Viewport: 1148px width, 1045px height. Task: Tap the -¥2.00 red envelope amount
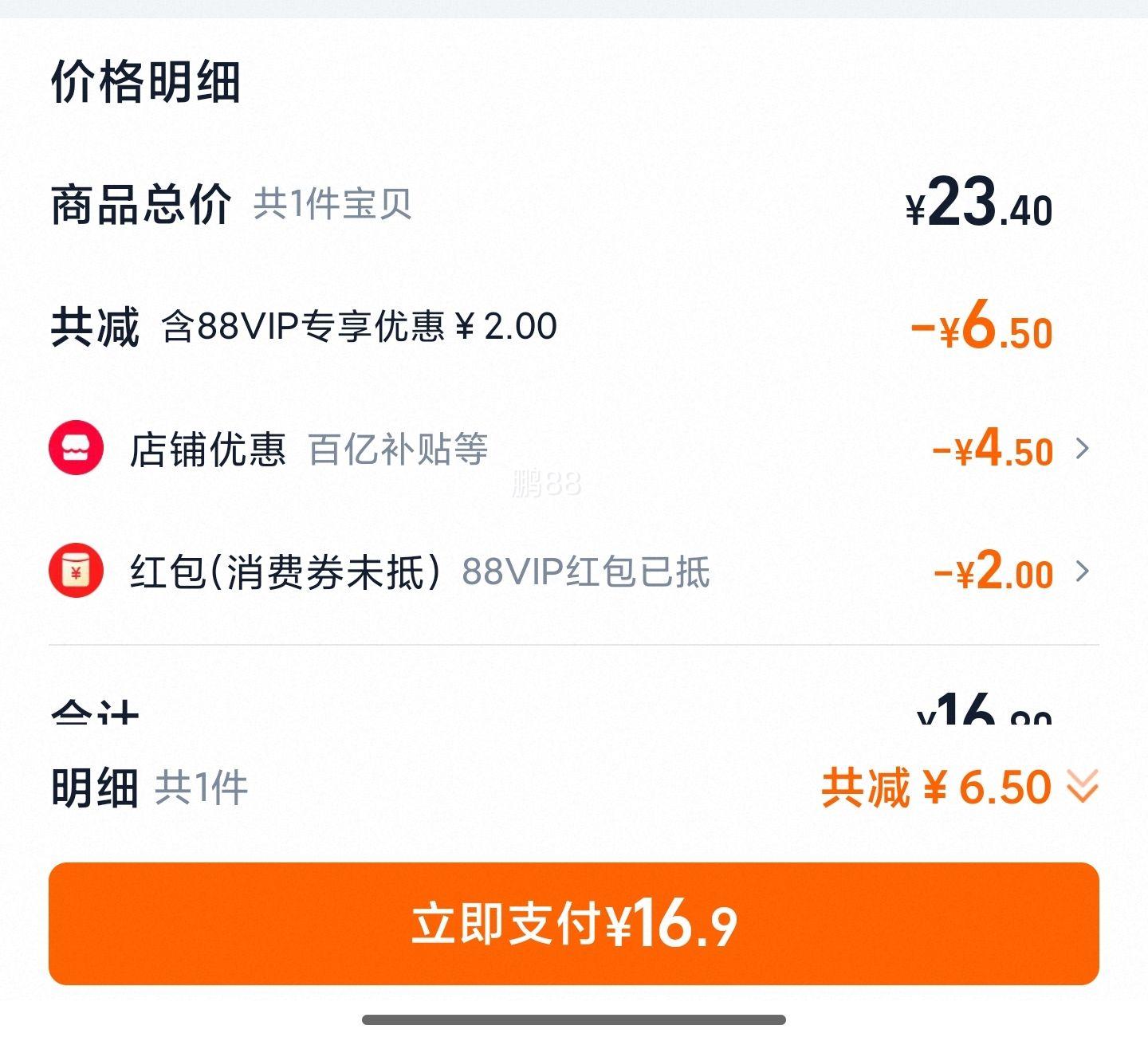click(993, 571)
